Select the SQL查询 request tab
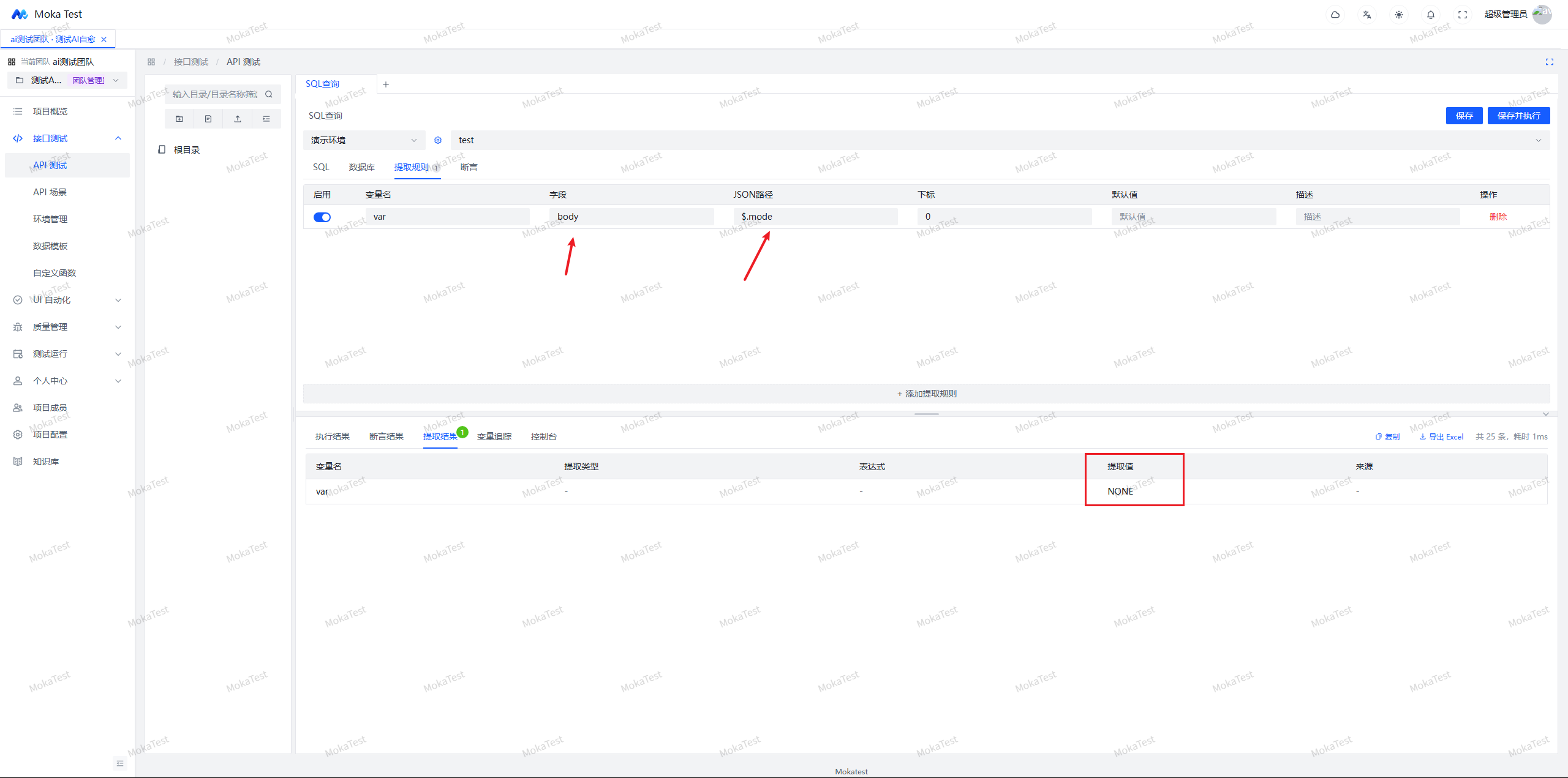The height and width of the screenshot is (778, 1568). (x=323, y=84)
